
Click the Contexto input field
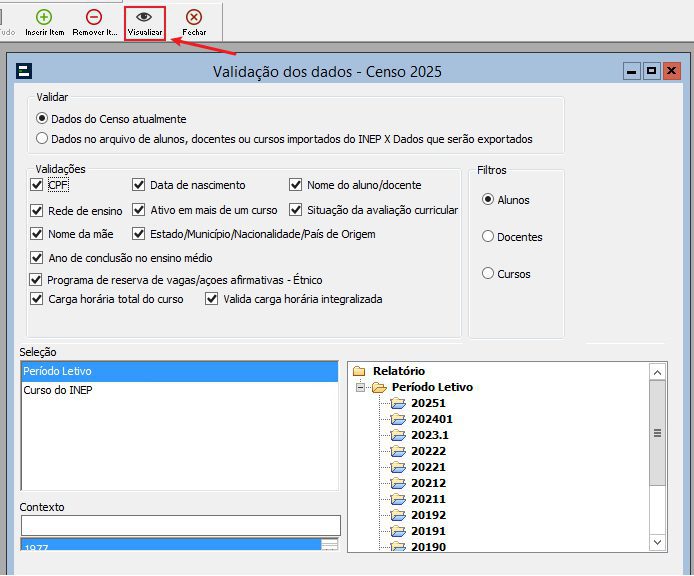pyautogui.click(x=181, y=526)
